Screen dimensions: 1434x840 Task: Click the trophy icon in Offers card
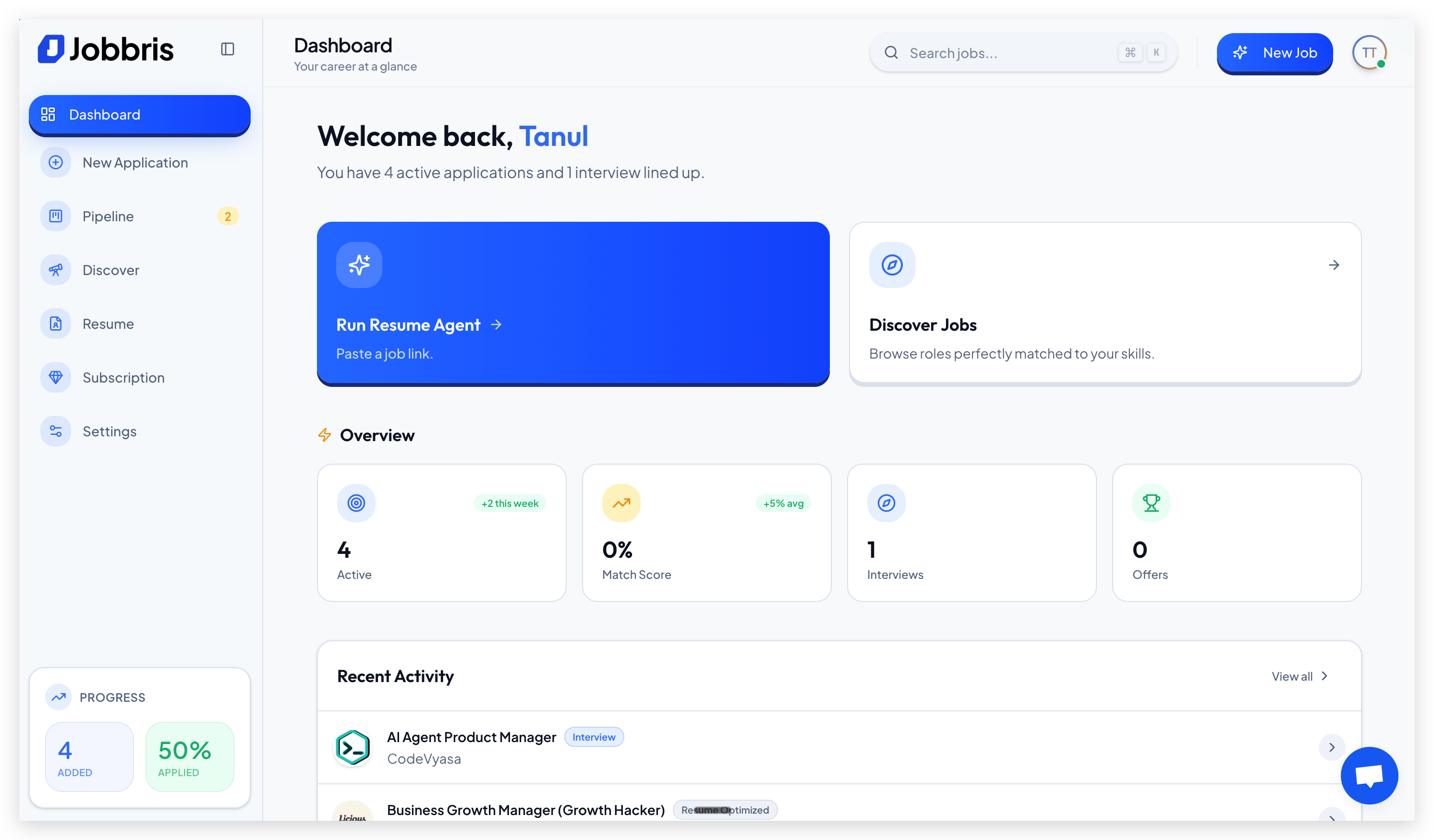click(1151, 503)
